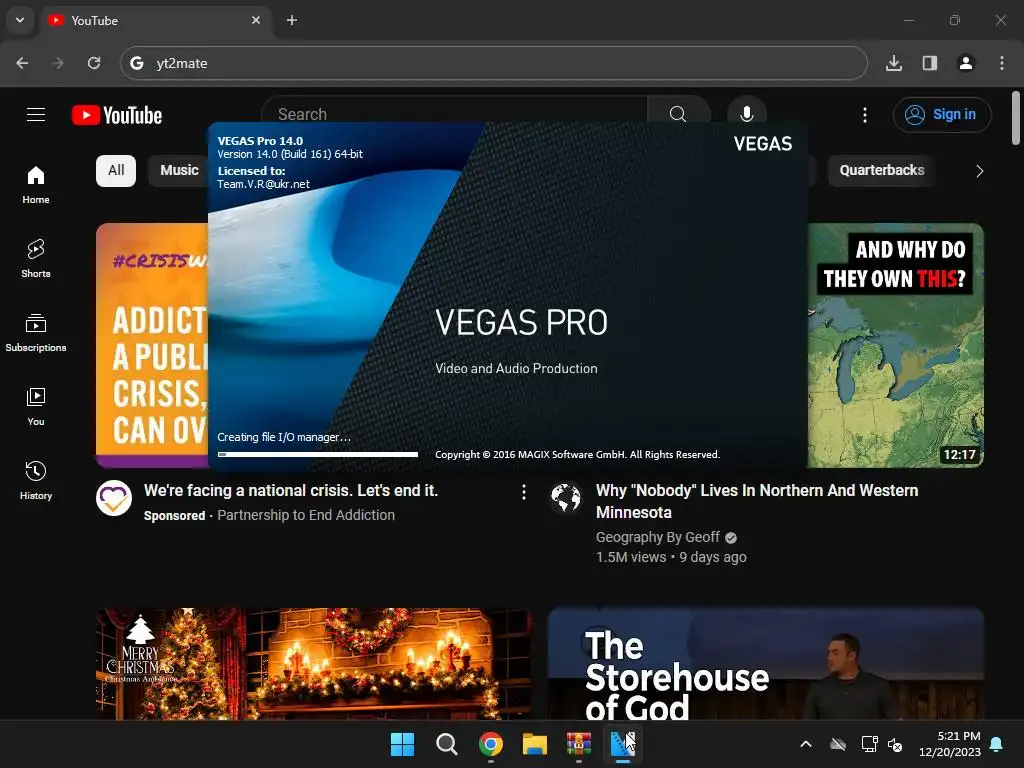Open History in the YouTube sidebar
The width and height of the screenshot is (1024, 768).
[x=36, y=481]
